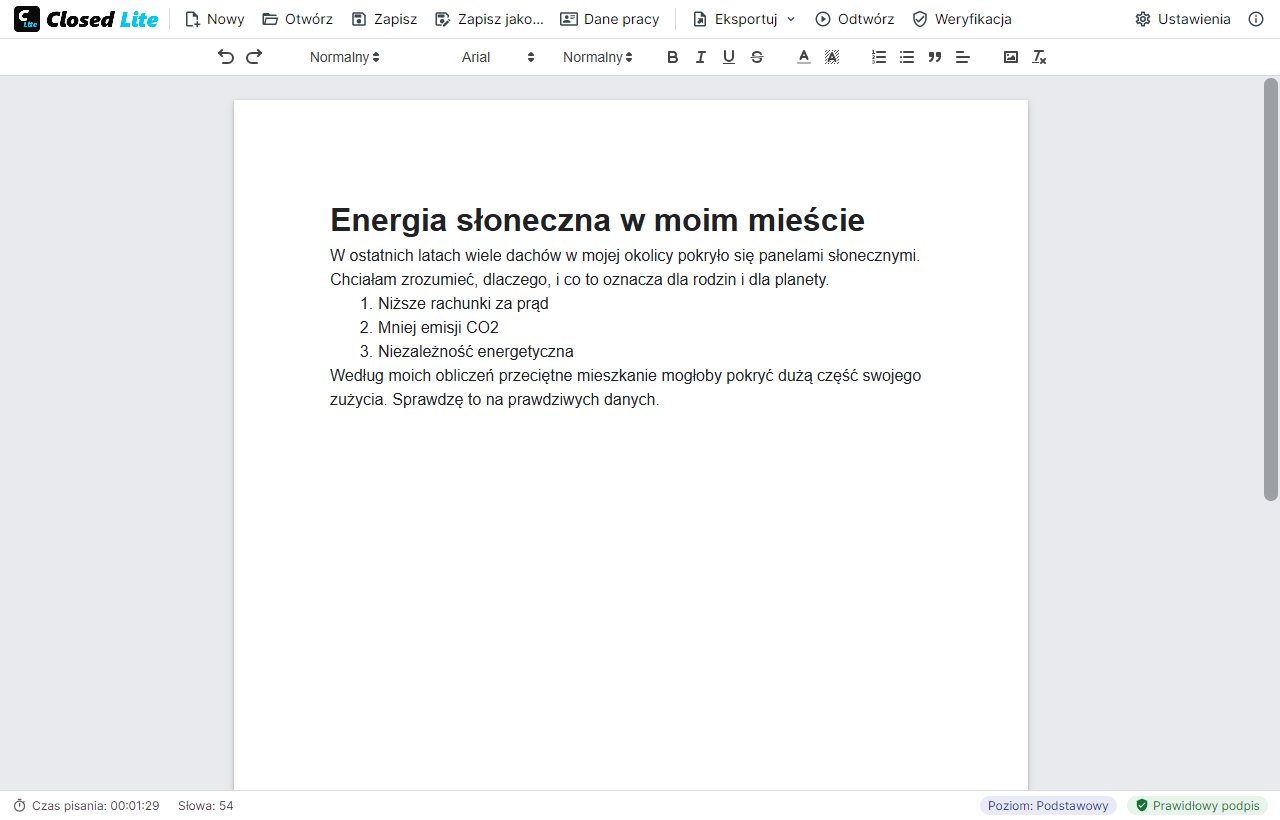Toggle bulleted list formatting
The height and width of the screenshot is (820, 1280).
click(907, 57)
